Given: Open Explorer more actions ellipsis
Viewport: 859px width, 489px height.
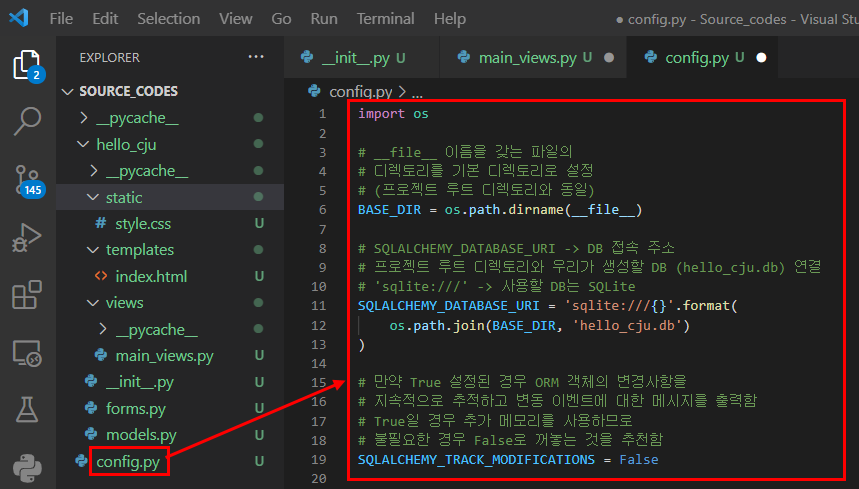Looking at the screenshot, I should pyautogui.click(x=256, y=56).
